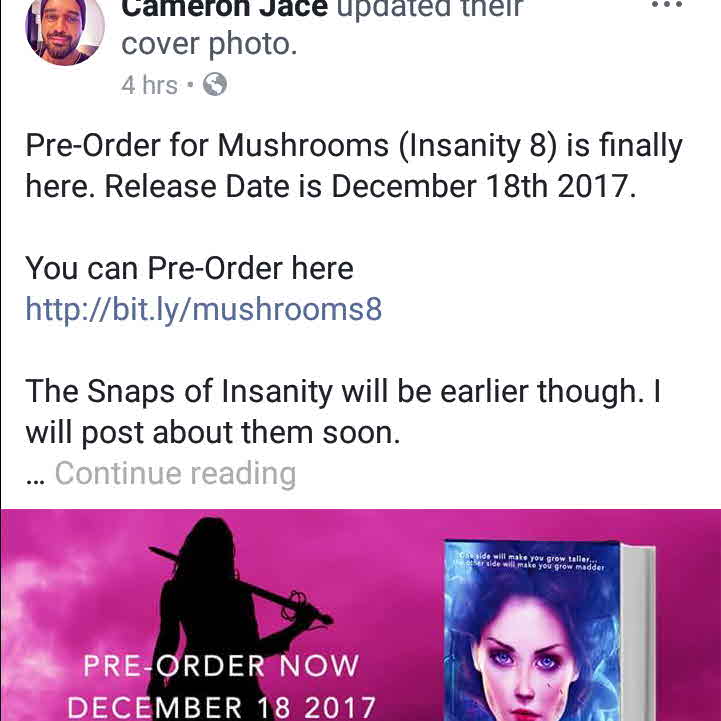Open the bit.ly/mushrooms8 pre-order link
The width and height of the screenshot is (721, 721).
point(204,309)
